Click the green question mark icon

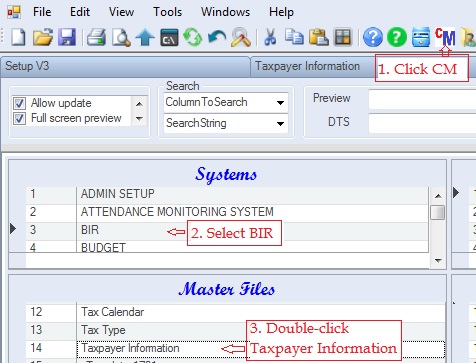tap(397, 37)
